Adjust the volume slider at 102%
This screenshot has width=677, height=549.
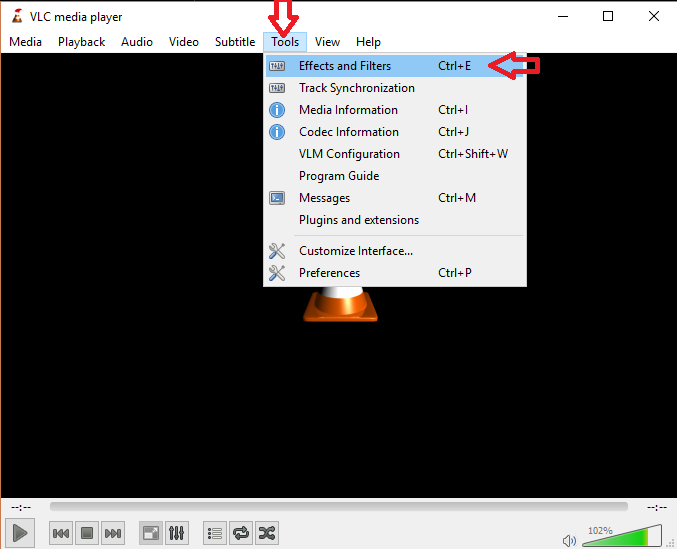622,536
